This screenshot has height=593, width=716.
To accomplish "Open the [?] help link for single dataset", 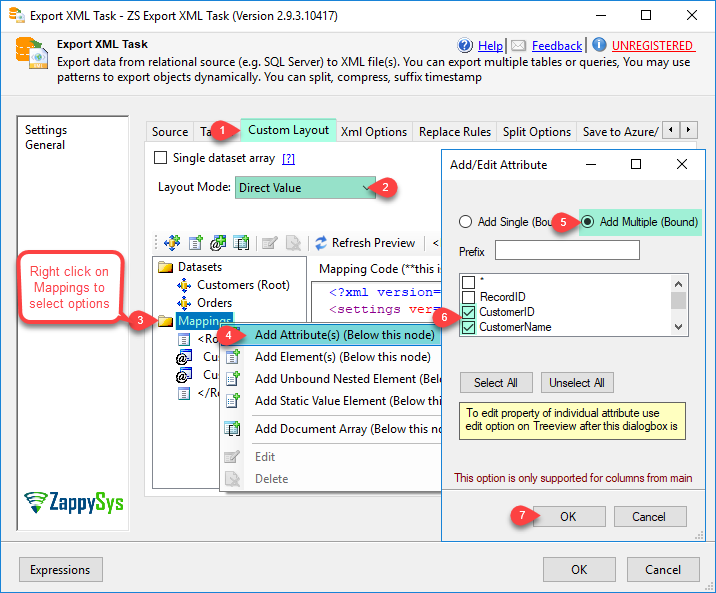I will (x=288, y=158).
